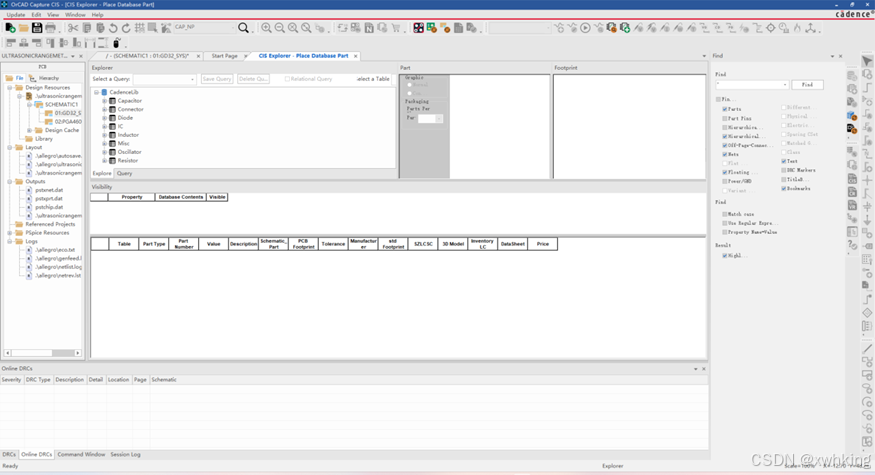Click the Zoom Out icon
Screen dimensions: 875x475
280,28
